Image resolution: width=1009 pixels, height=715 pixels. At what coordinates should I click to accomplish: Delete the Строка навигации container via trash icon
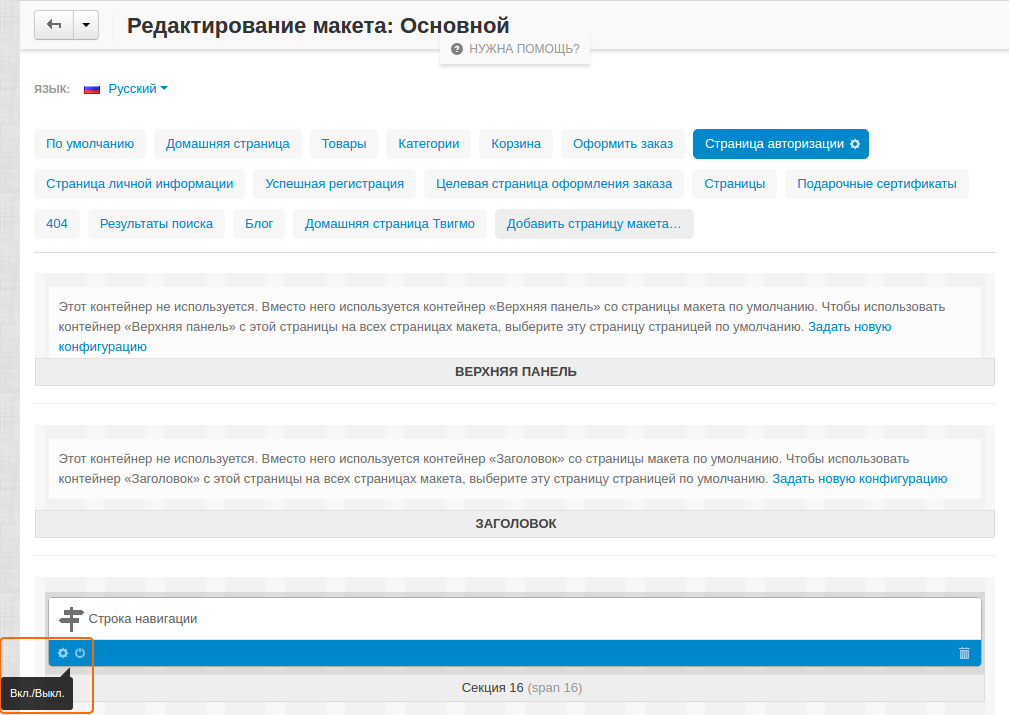pos(963,653)
